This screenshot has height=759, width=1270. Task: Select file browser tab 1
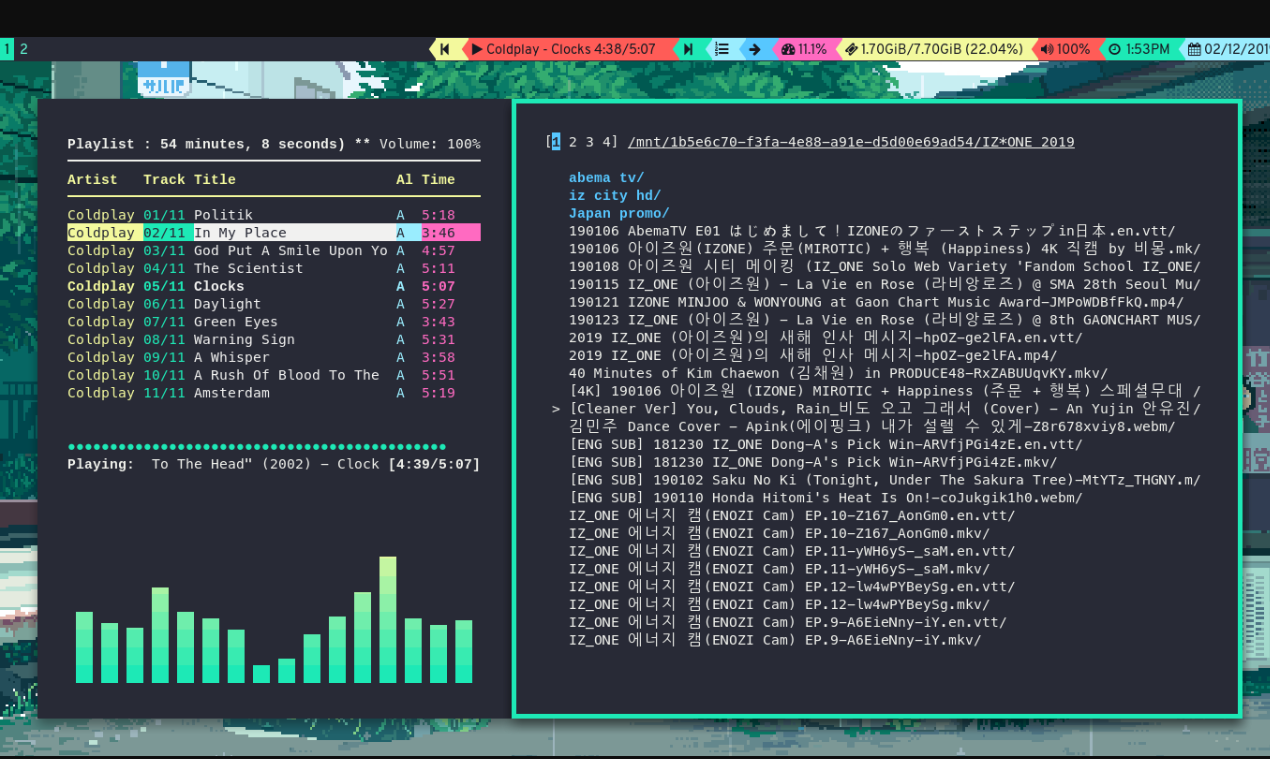(x=557, y=142)
